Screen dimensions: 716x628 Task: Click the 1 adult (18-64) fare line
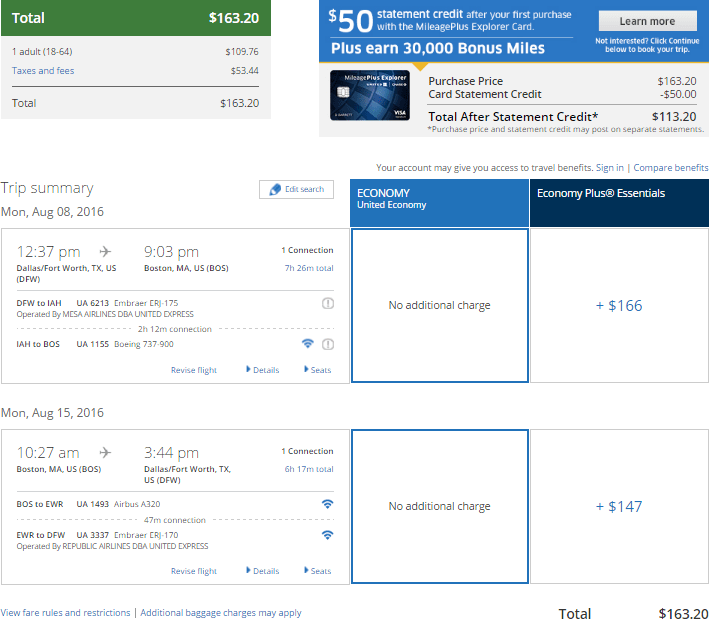135,52
